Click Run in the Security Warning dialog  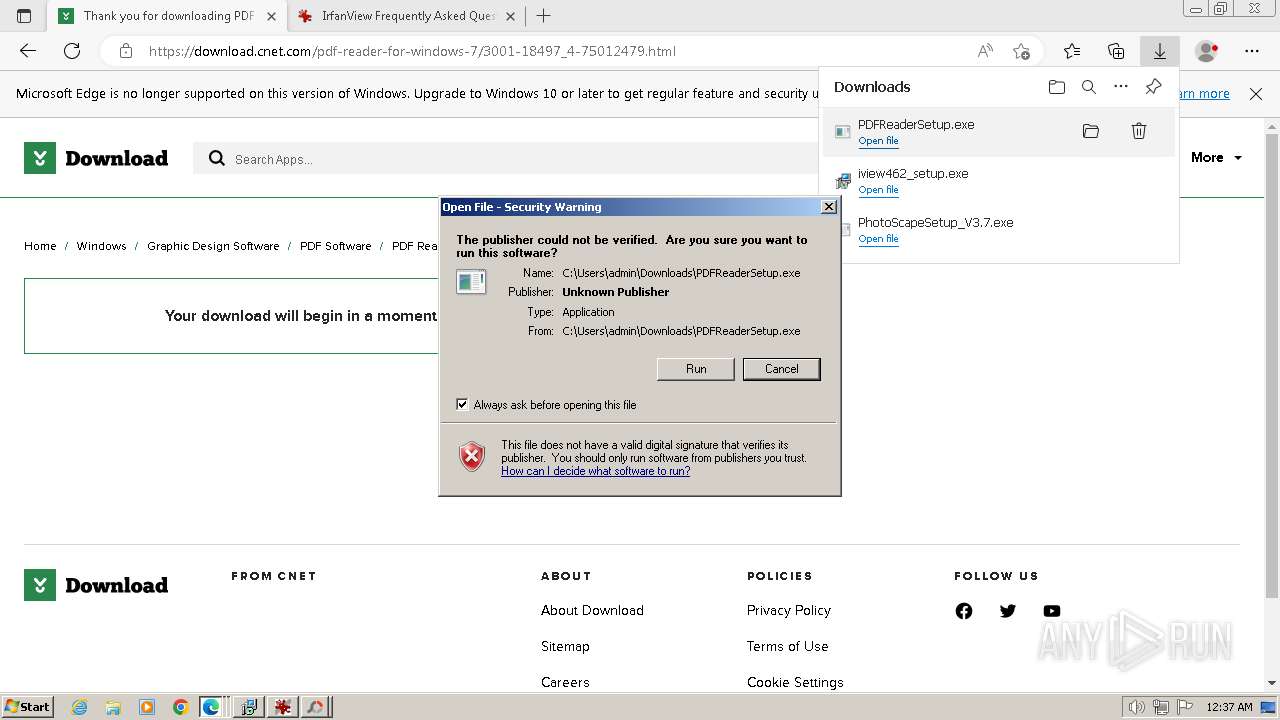pyautogui.click(x=696, y=369)
